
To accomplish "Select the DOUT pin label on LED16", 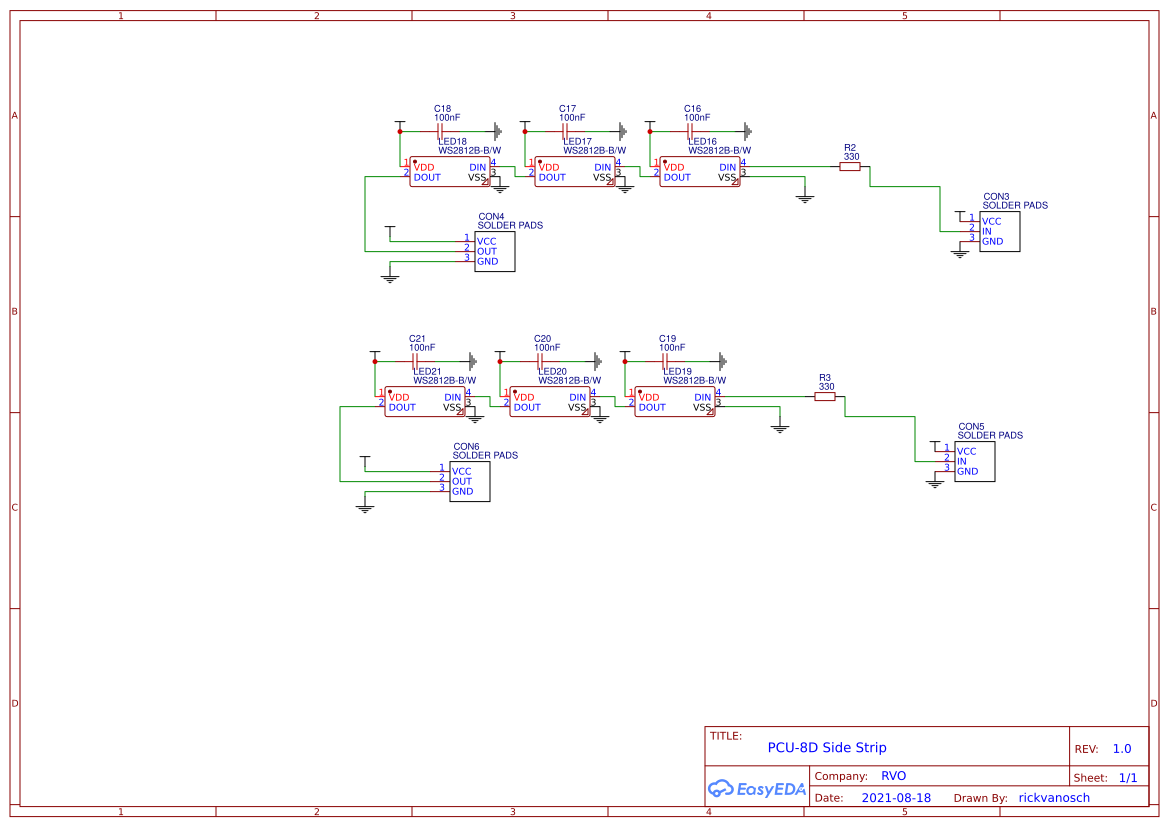I will coord(676,177).
